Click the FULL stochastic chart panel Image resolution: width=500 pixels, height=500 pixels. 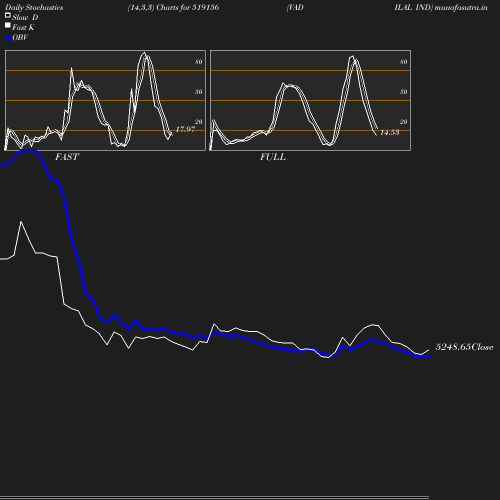tap(310, 100)
